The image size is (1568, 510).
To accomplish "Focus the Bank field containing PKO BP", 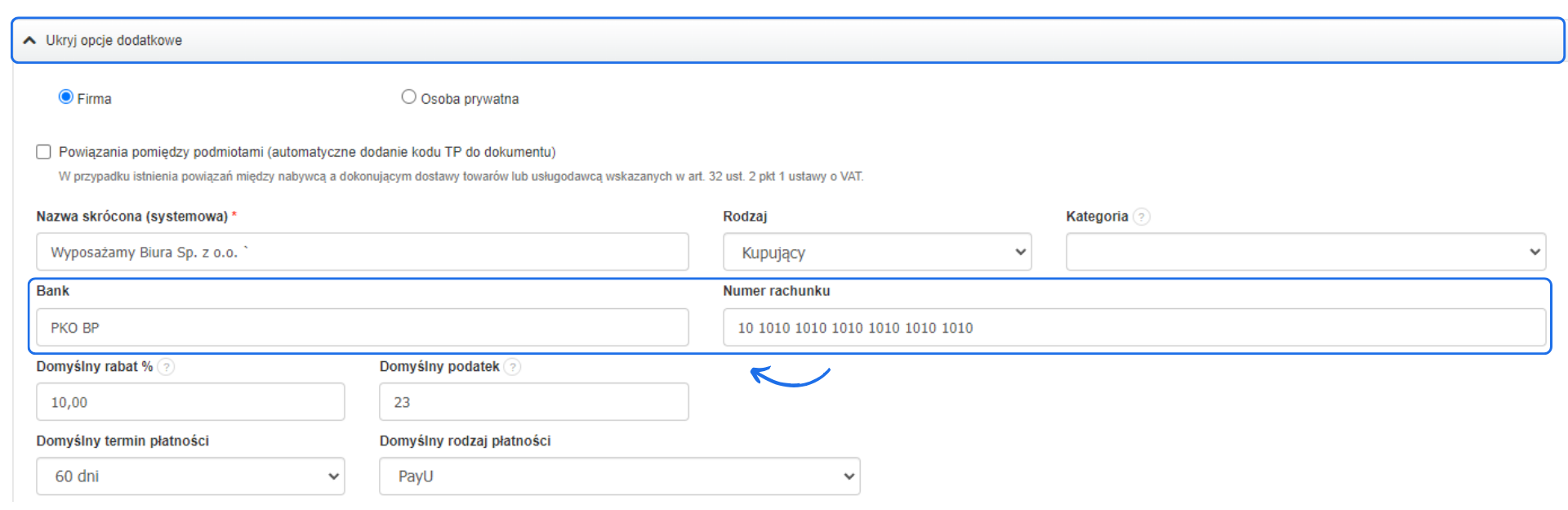I will pyautogui.click(x=362, y=328).
